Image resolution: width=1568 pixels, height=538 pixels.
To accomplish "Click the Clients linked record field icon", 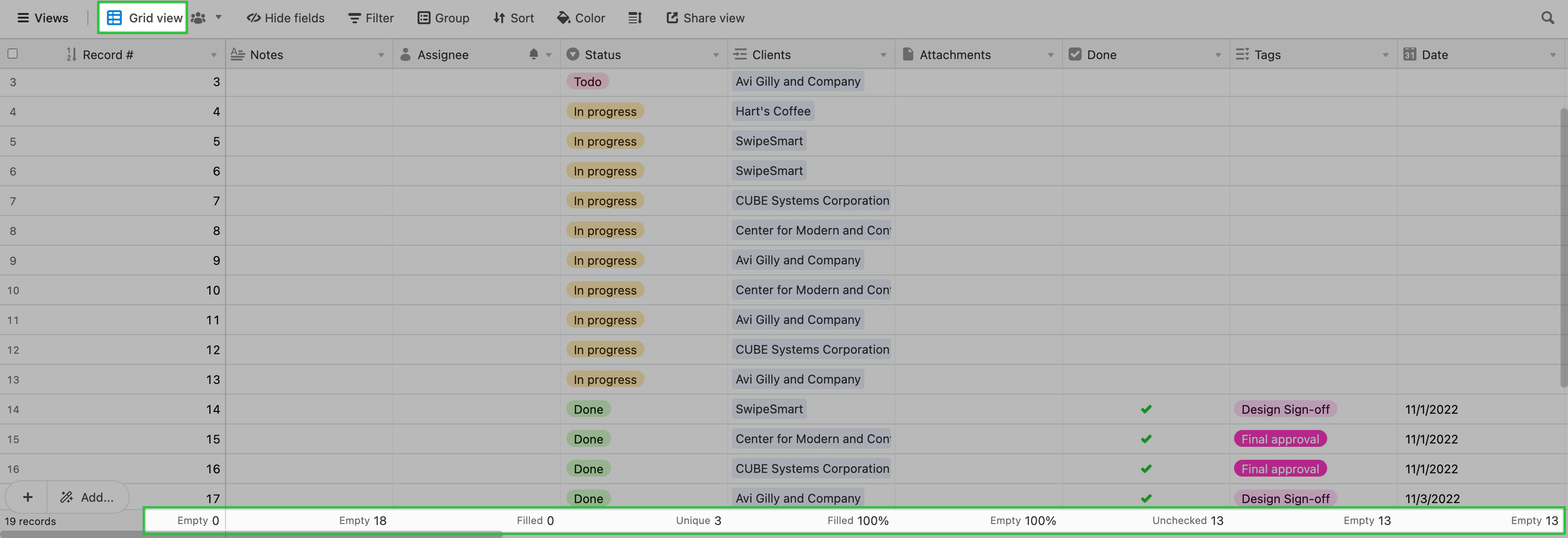I will [x=740, y=54].
